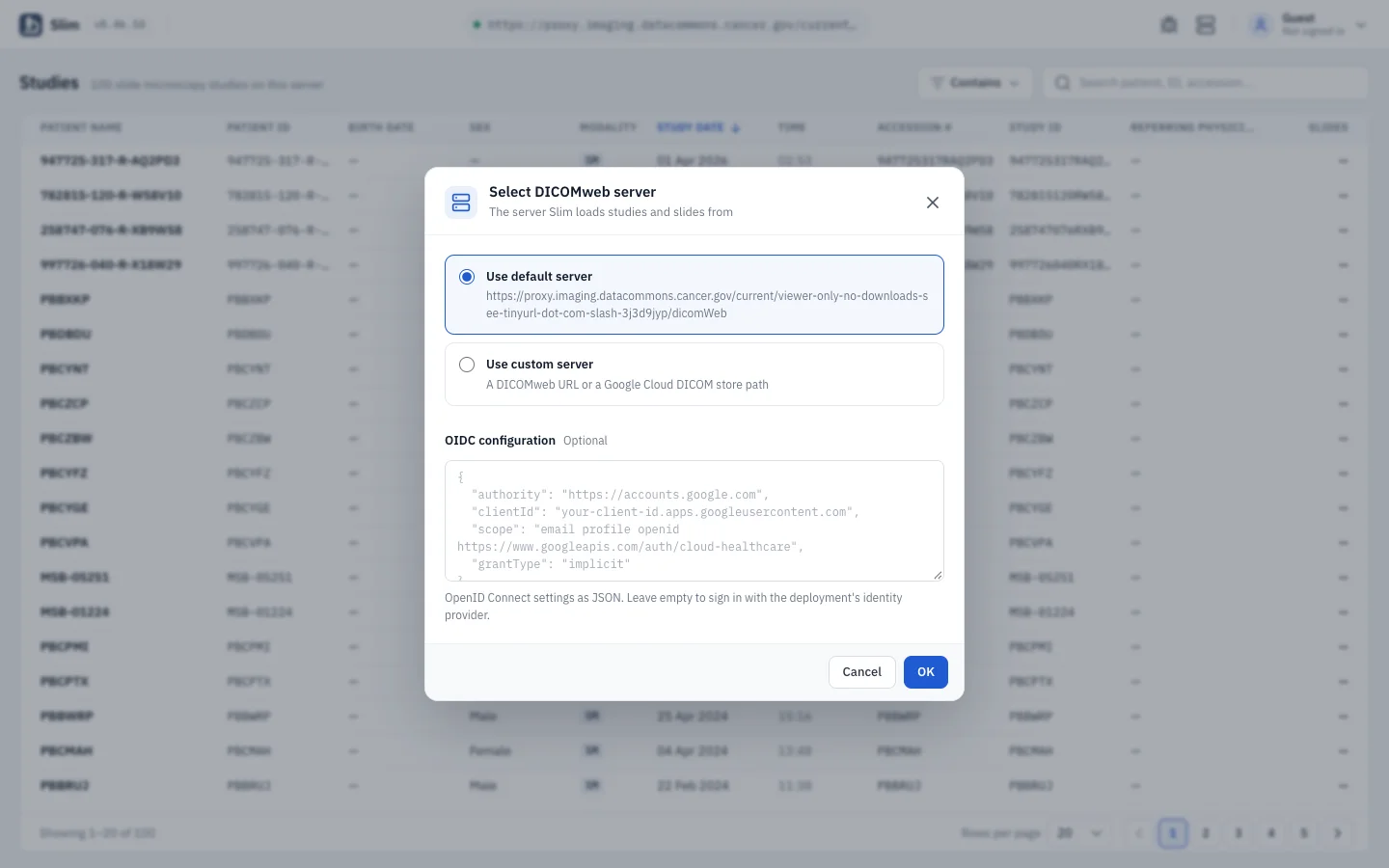
Task: Select page 1 in the pagination
Action: (1173, 833)
